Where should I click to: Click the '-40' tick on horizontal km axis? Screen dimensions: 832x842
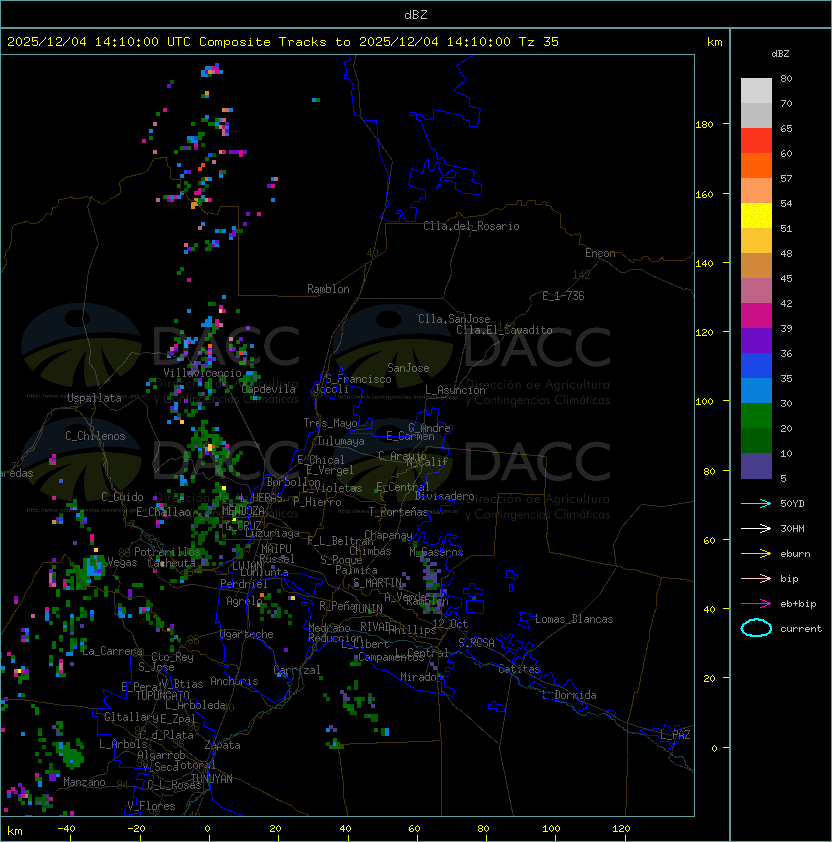66,829
